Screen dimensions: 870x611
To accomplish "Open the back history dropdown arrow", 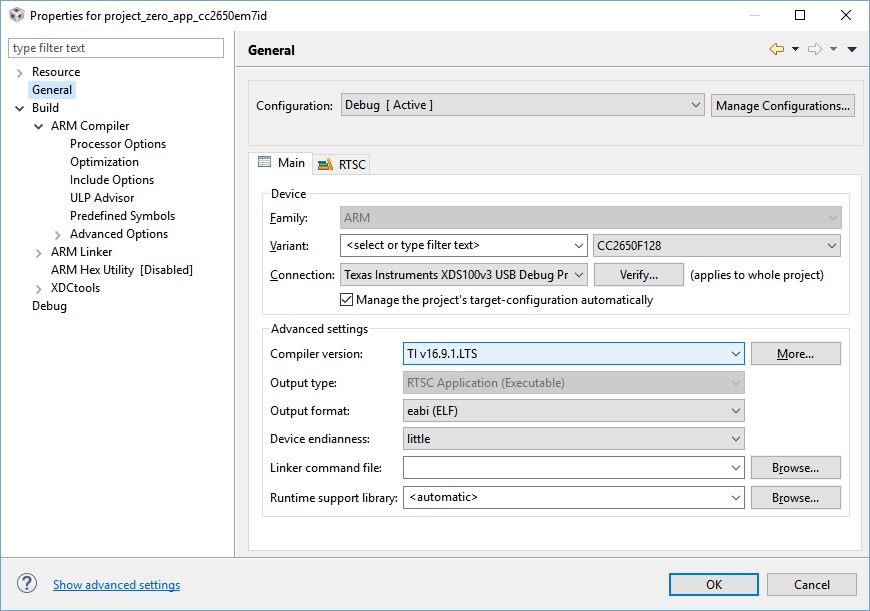I will click(795, 49).
